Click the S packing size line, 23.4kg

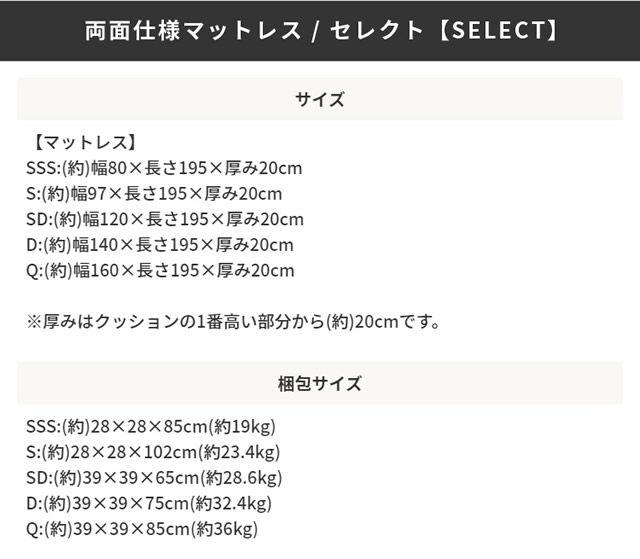pyautogui.click(x=153, y=453)
